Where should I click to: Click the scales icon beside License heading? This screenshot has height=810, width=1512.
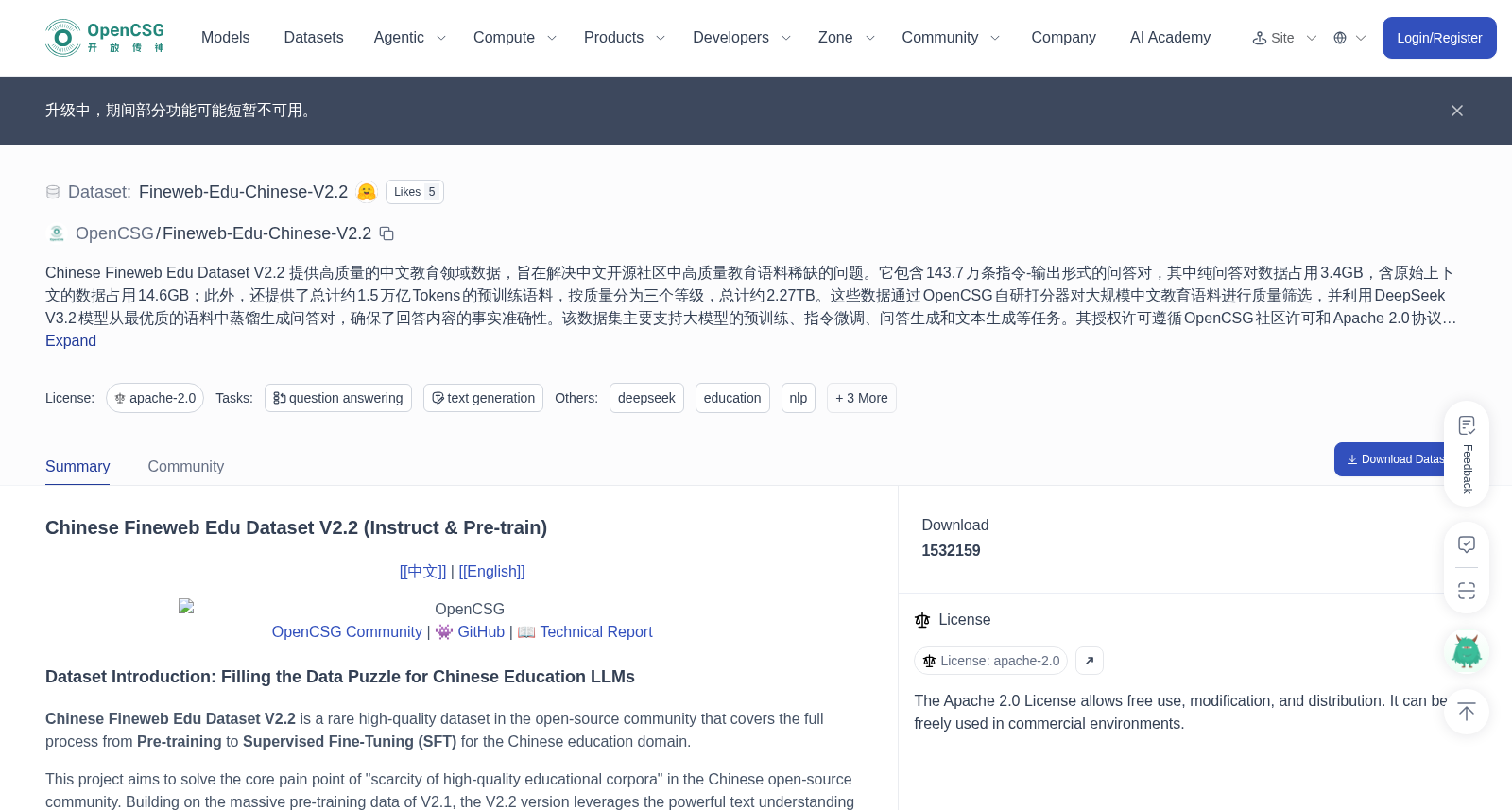922,620
